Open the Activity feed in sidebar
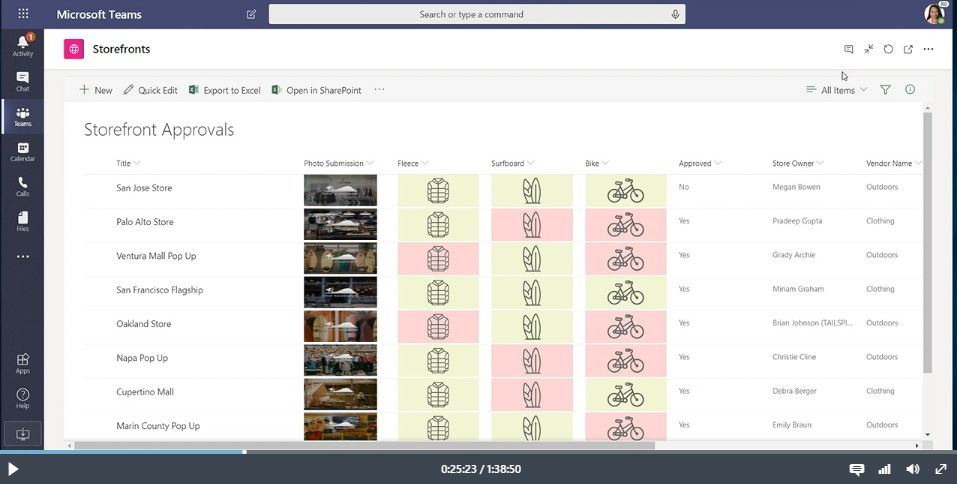Screen dimensions: 957x484 click(x=22, y=45)
